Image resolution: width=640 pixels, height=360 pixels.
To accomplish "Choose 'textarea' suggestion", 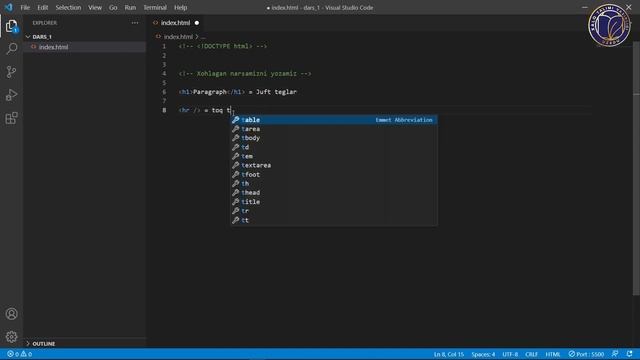I will click(x=334, y=165).
